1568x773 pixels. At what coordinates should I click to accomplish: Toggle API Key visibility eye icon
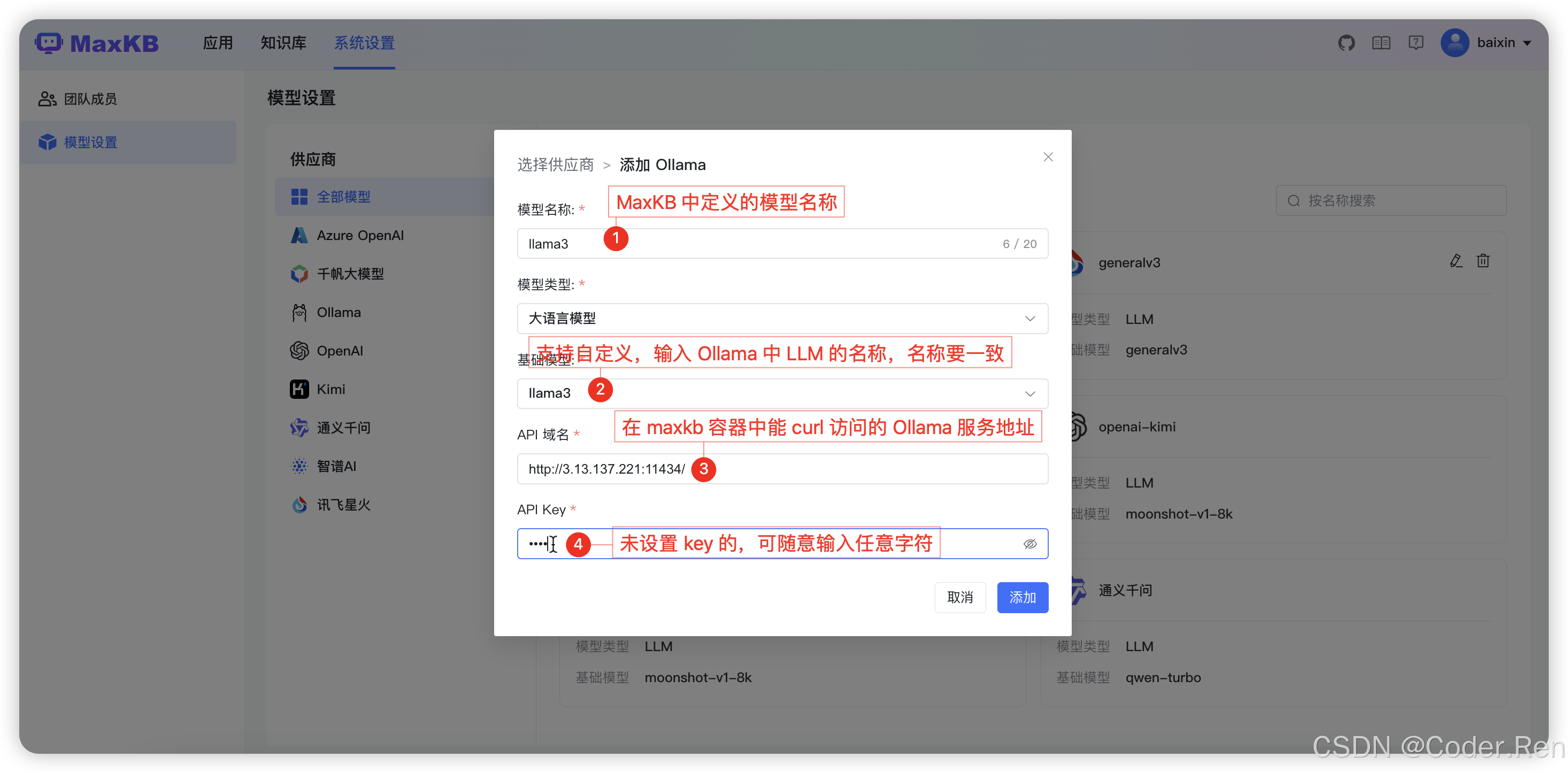coord(1029,544)
